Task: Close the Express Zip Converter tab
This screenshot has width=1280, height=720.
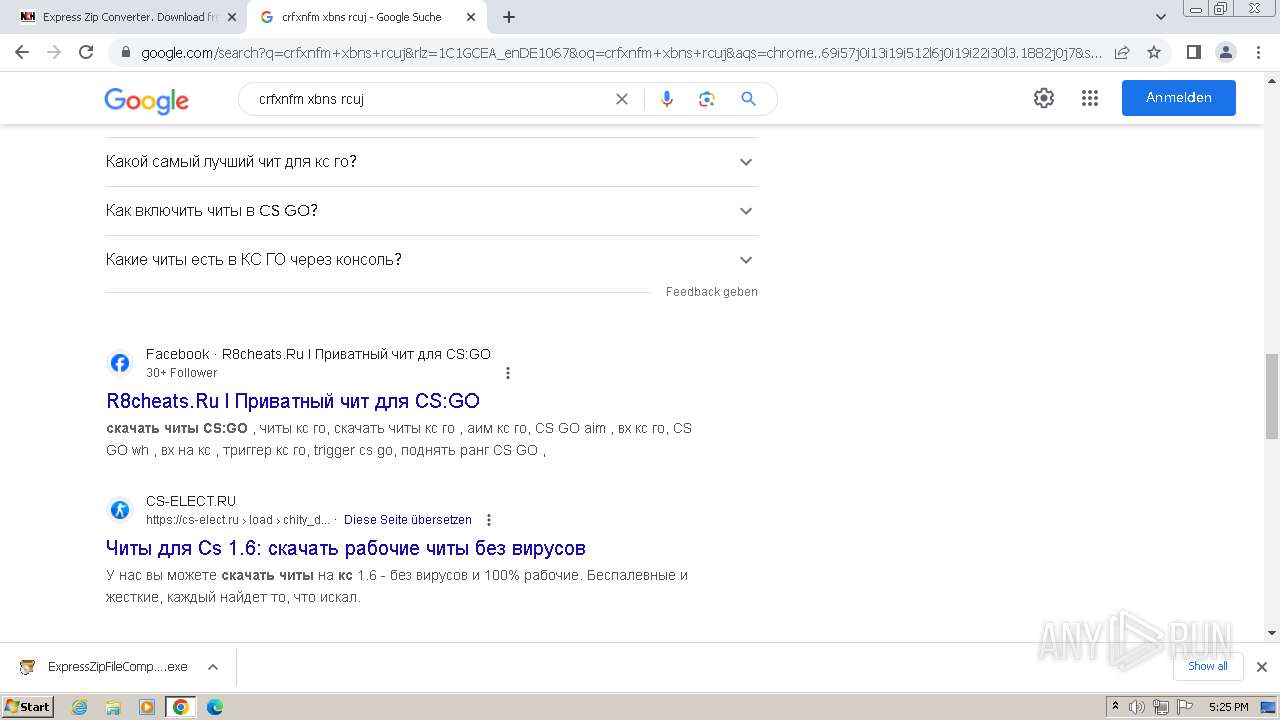Action: tap(232, 17)
